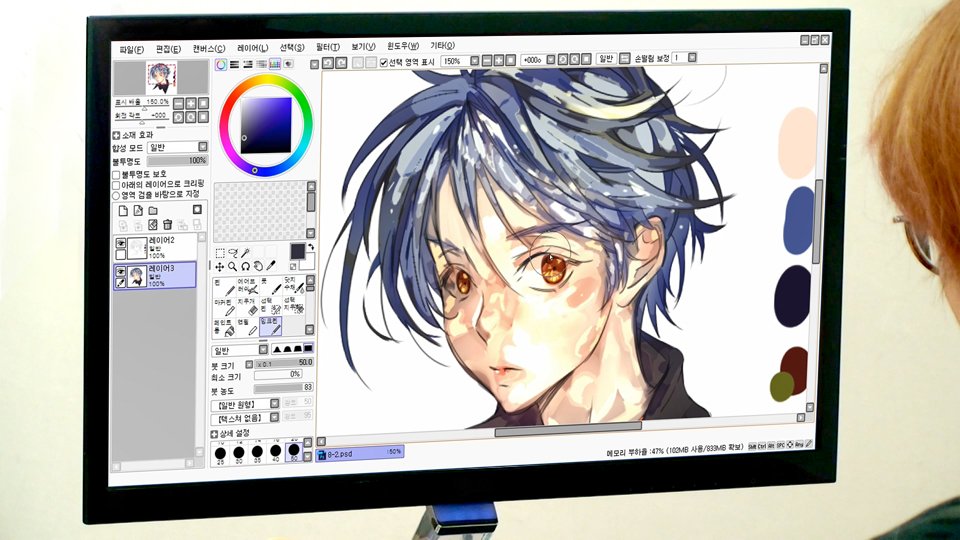The image size is (960, 540).
Task: Open the 레이어 menu
Action: (252, 47)
